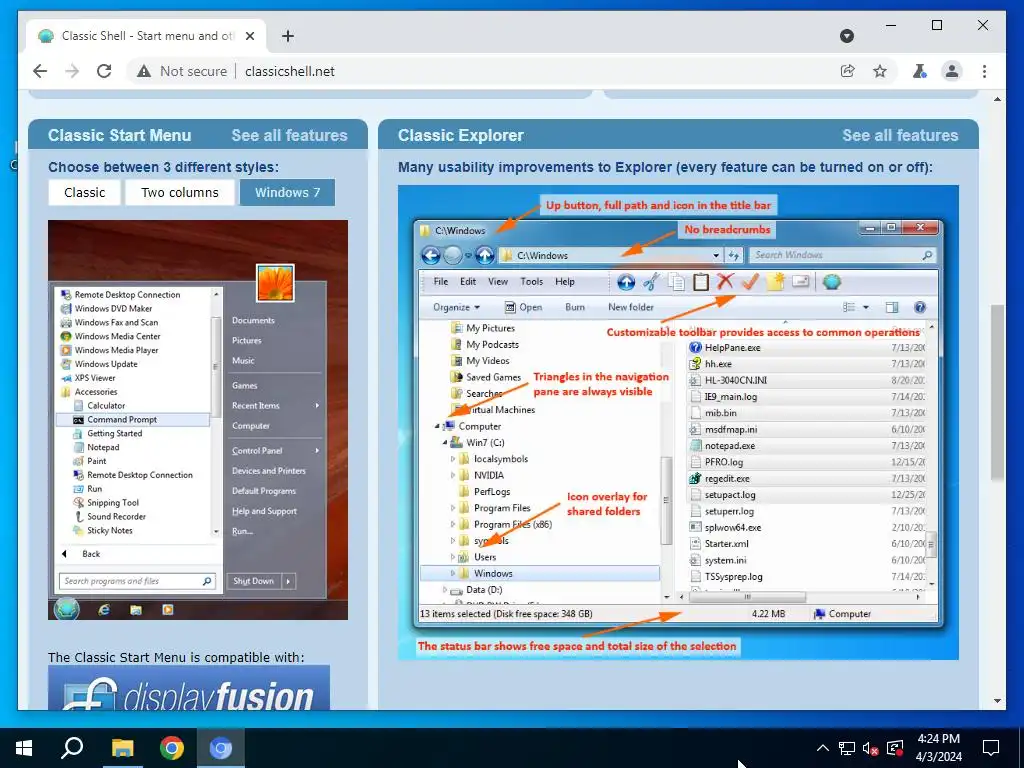Click Search programs and files box
This screenshot has width=1024, height=768.
click(x=136, y=581)
